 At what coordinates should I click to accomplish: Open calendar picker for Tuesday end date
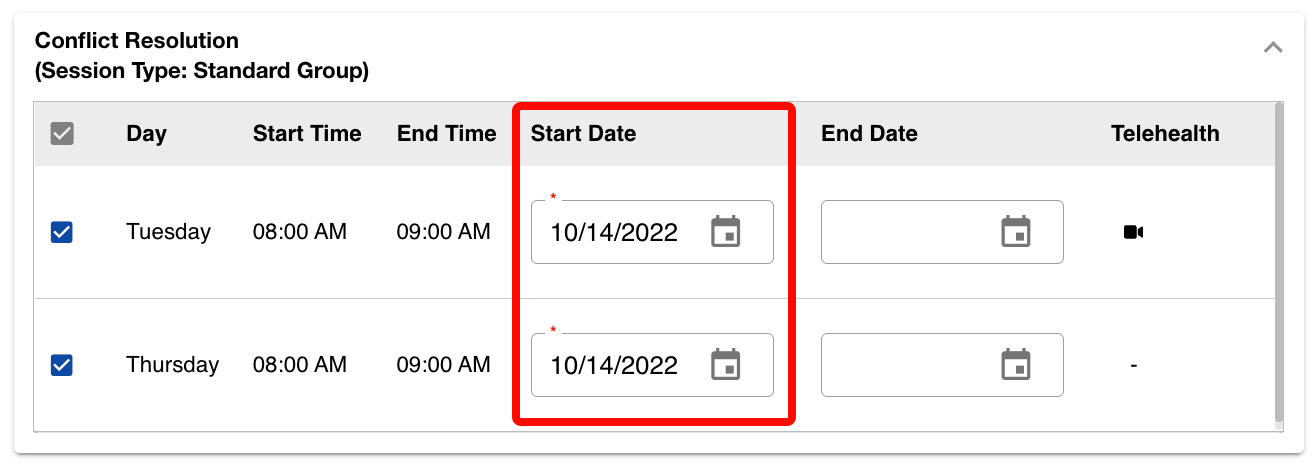pyautogui.click(x=1016, y=232)
